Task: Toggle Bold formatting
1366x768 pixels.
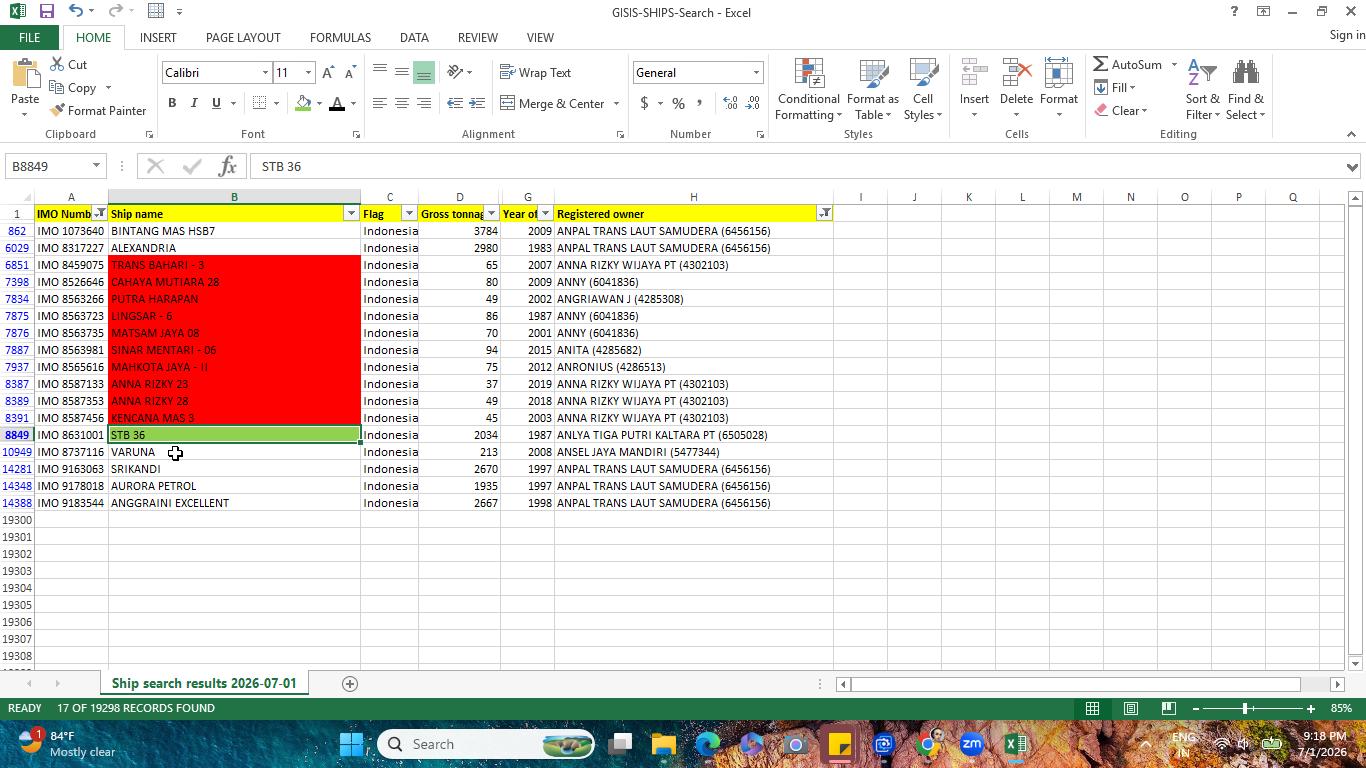Action: 172,103
